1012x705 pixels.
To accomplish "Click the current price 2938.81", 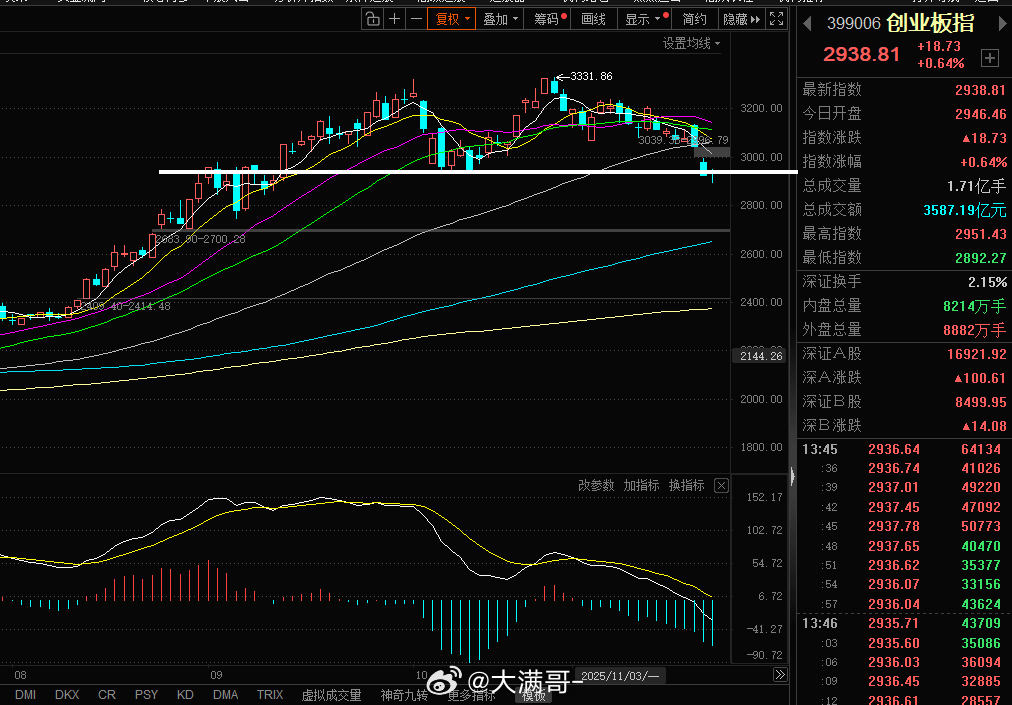I will pos(860,54).
